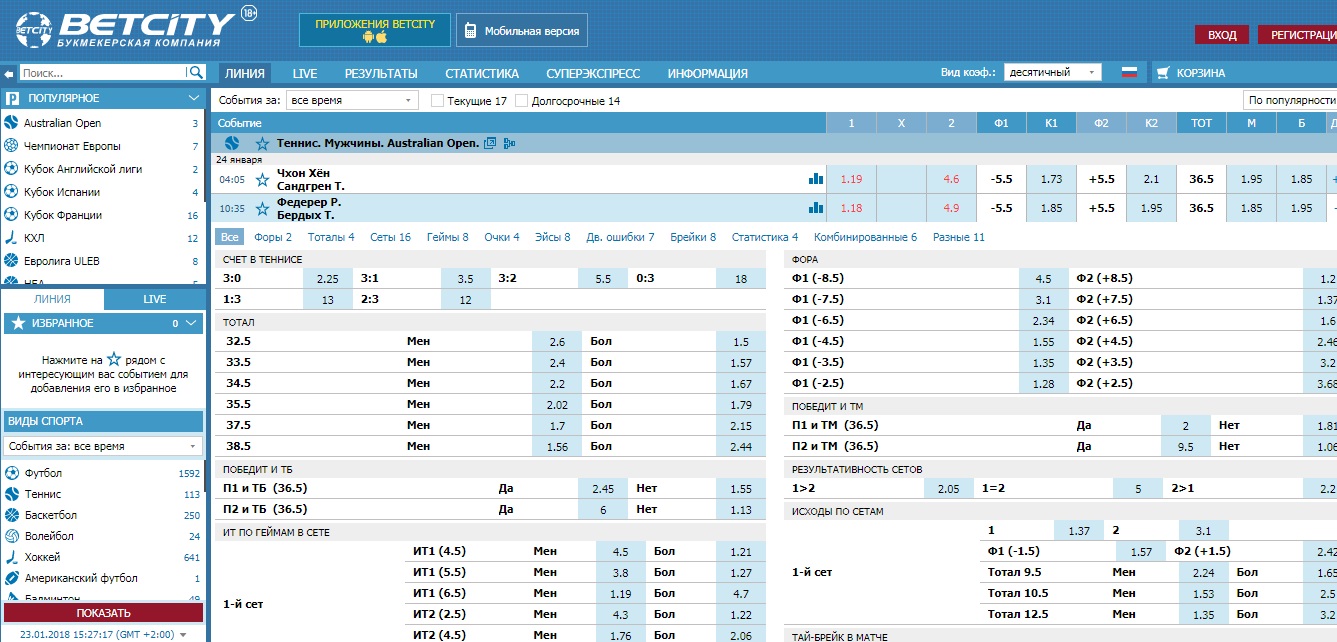Select 2.25 odds for 3:0 set score
The height and width of the screenshot is (642, 1337).
point(328,279)
